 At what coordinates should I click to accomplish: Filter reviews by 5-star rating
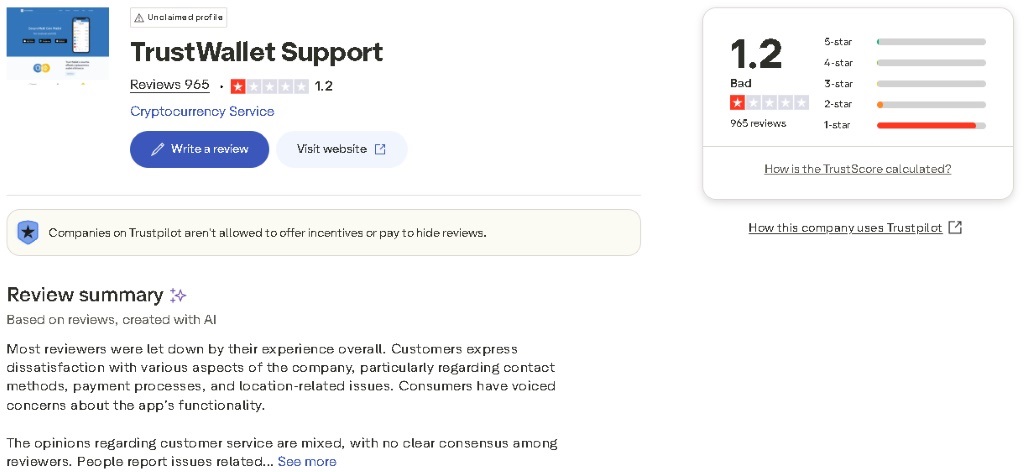pyautogui.click(x=905, y=42)
